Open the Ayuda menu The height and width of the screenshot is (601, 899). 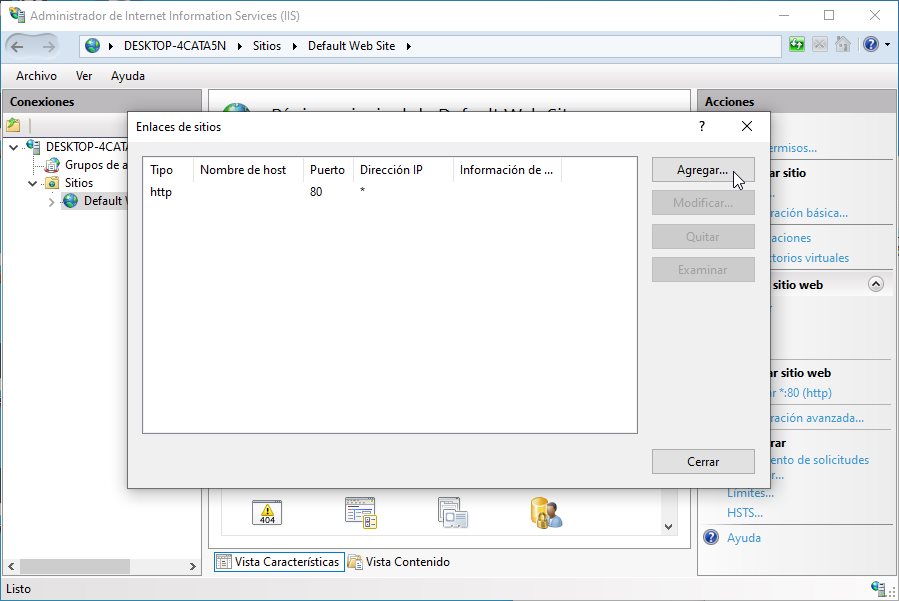tap(128, 76)
